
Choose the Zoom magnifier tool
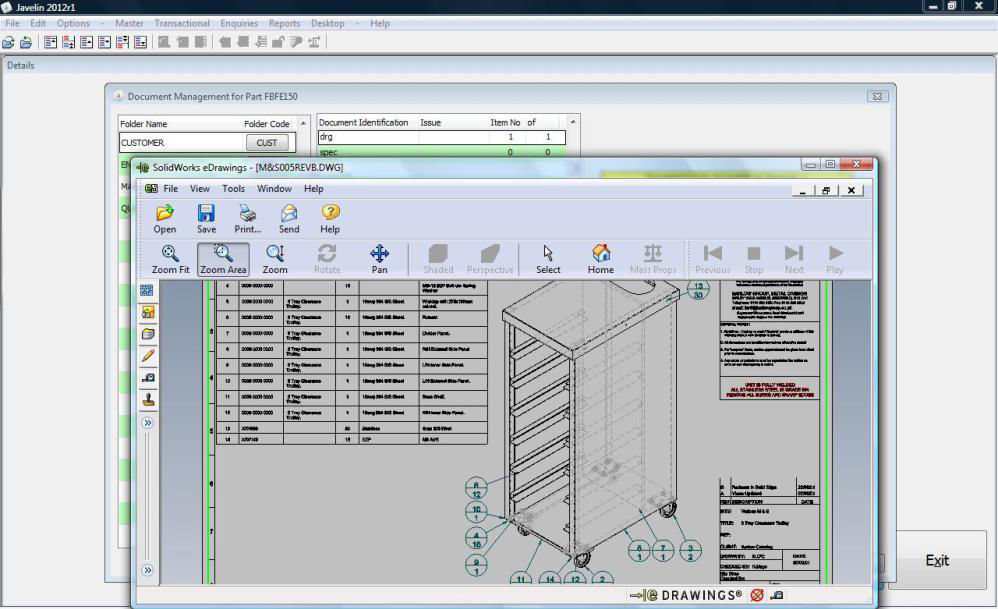coord(275,259)
